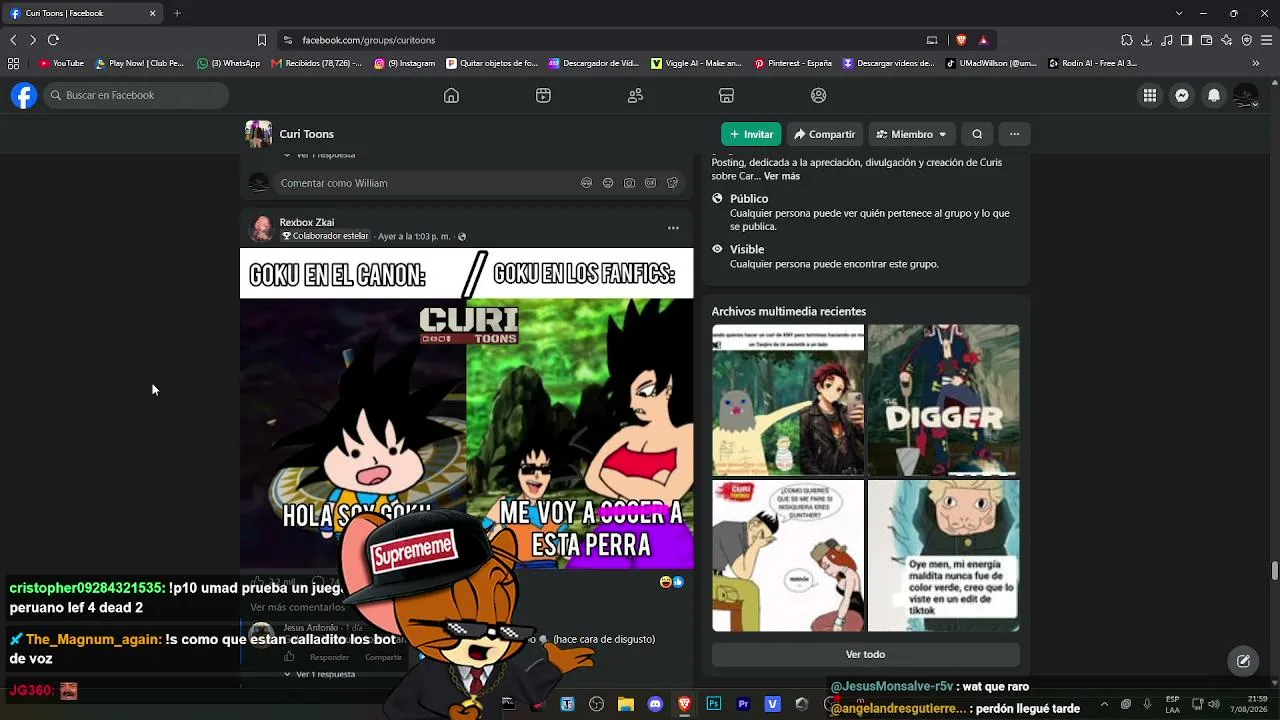
Task: Open Brave Shields icon in address bar
Action: coord(961,40)
